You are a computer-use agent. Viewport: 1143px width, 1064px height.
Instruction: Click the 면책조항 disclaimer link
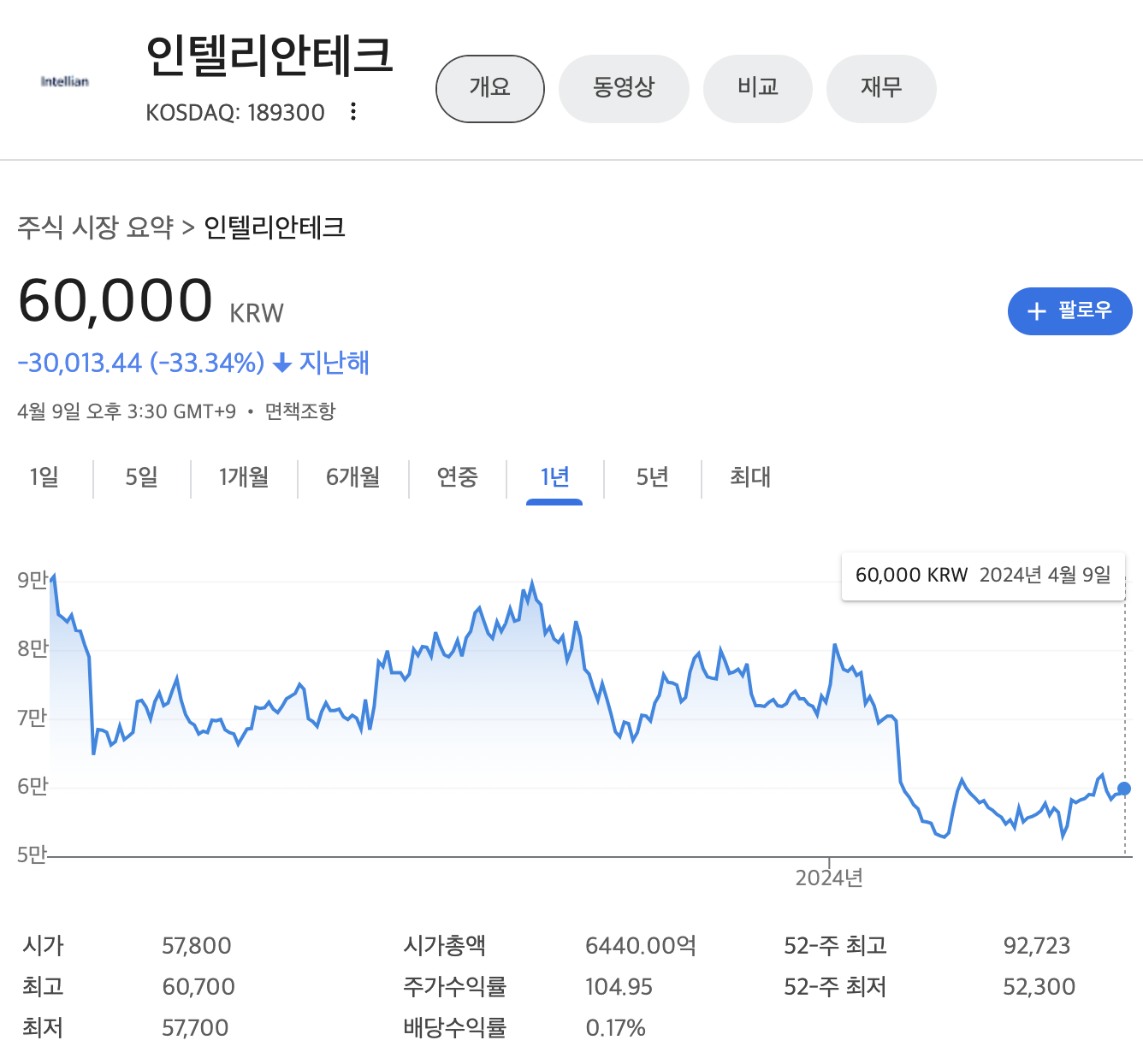300,411
